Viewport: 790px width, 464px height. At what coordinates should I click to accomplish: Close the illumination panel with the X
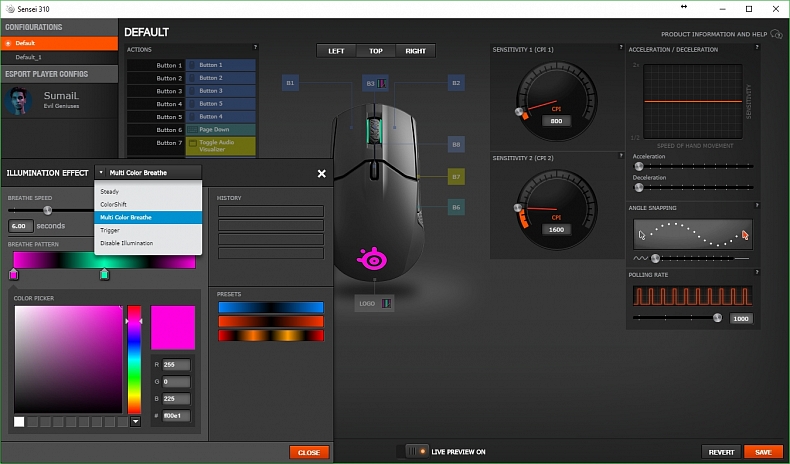pos(321,173)
